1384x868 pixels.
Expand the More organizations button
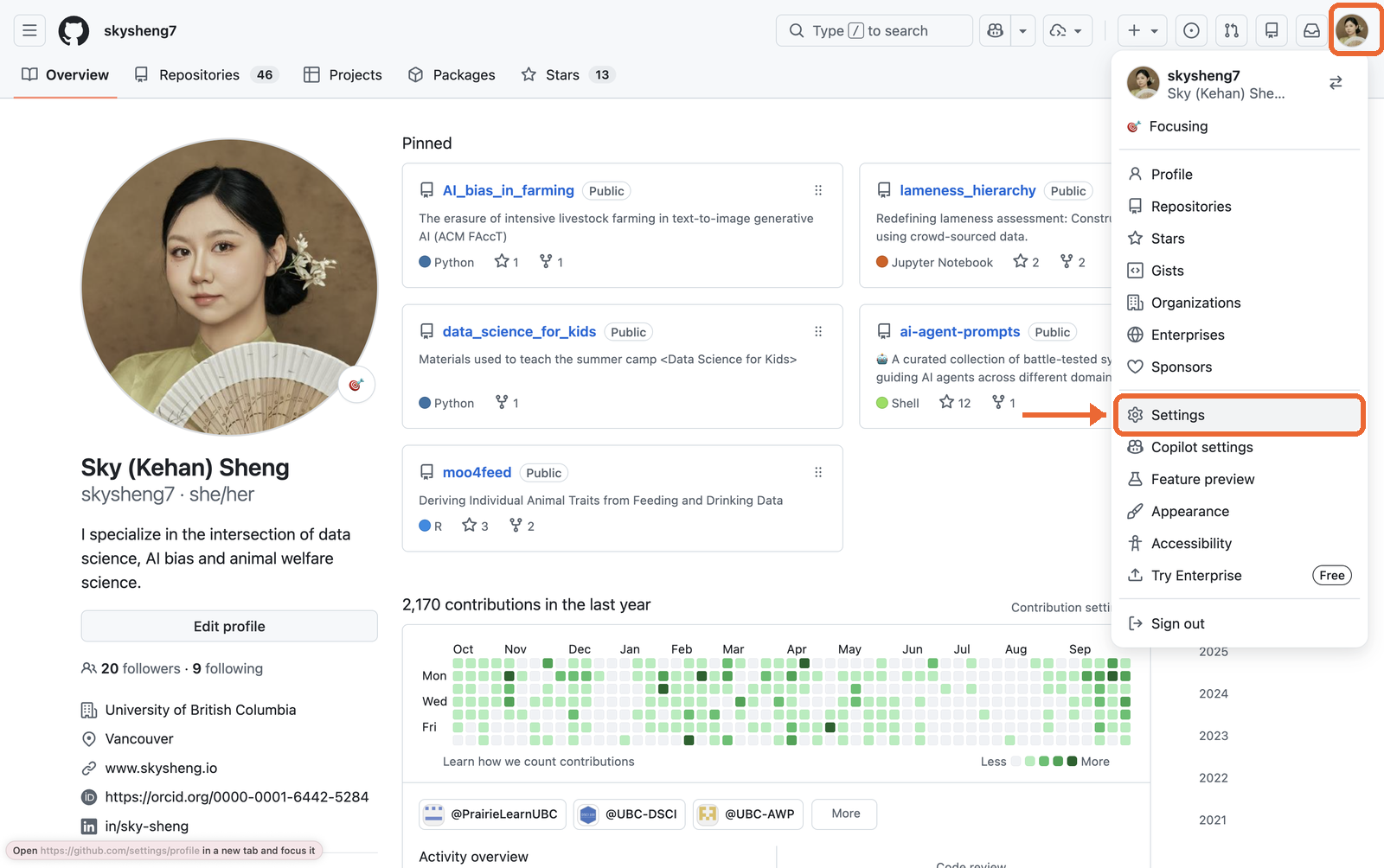point(845,814)
